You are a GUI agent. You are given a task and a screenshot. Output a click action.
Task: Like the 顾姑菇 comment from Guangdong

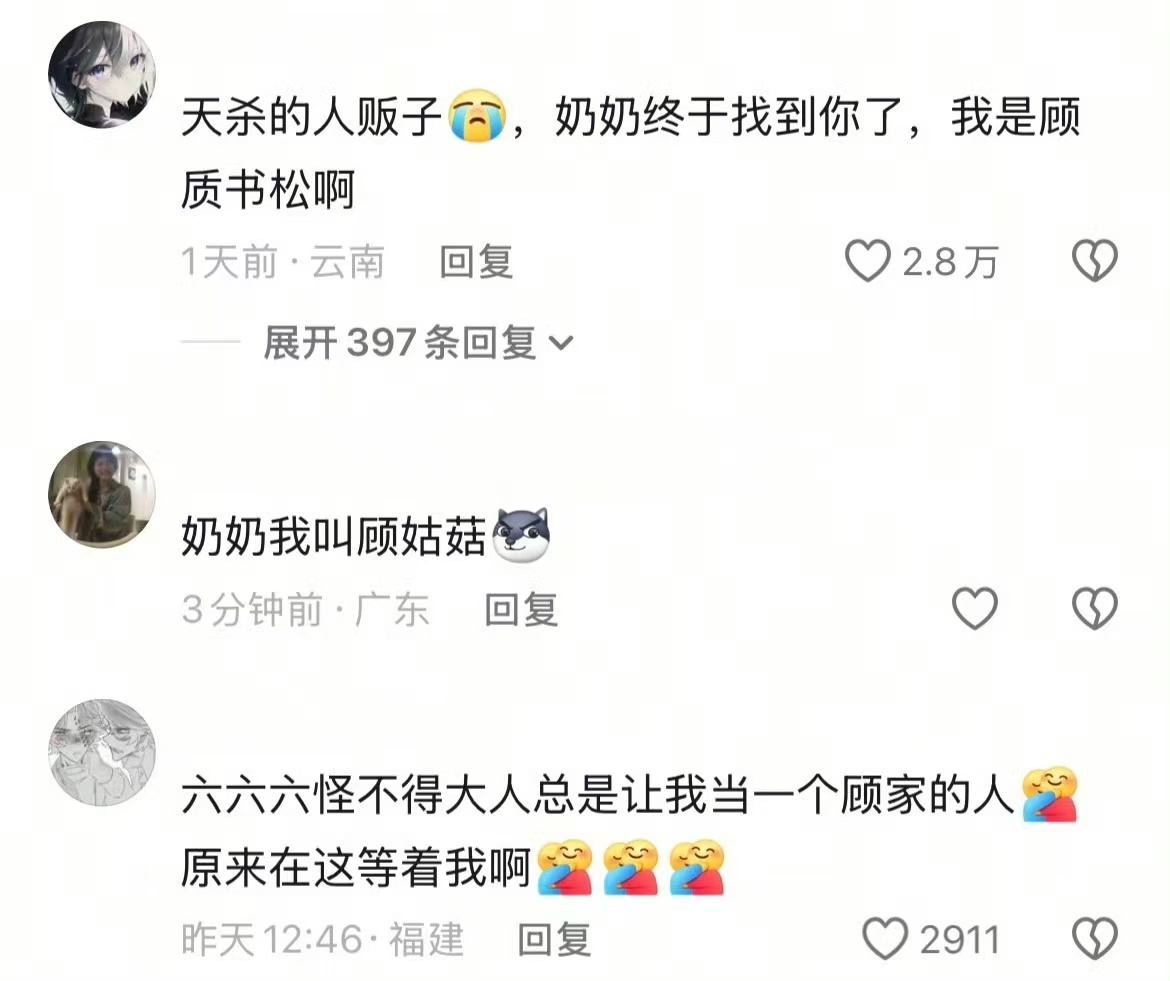coord(975,608)
